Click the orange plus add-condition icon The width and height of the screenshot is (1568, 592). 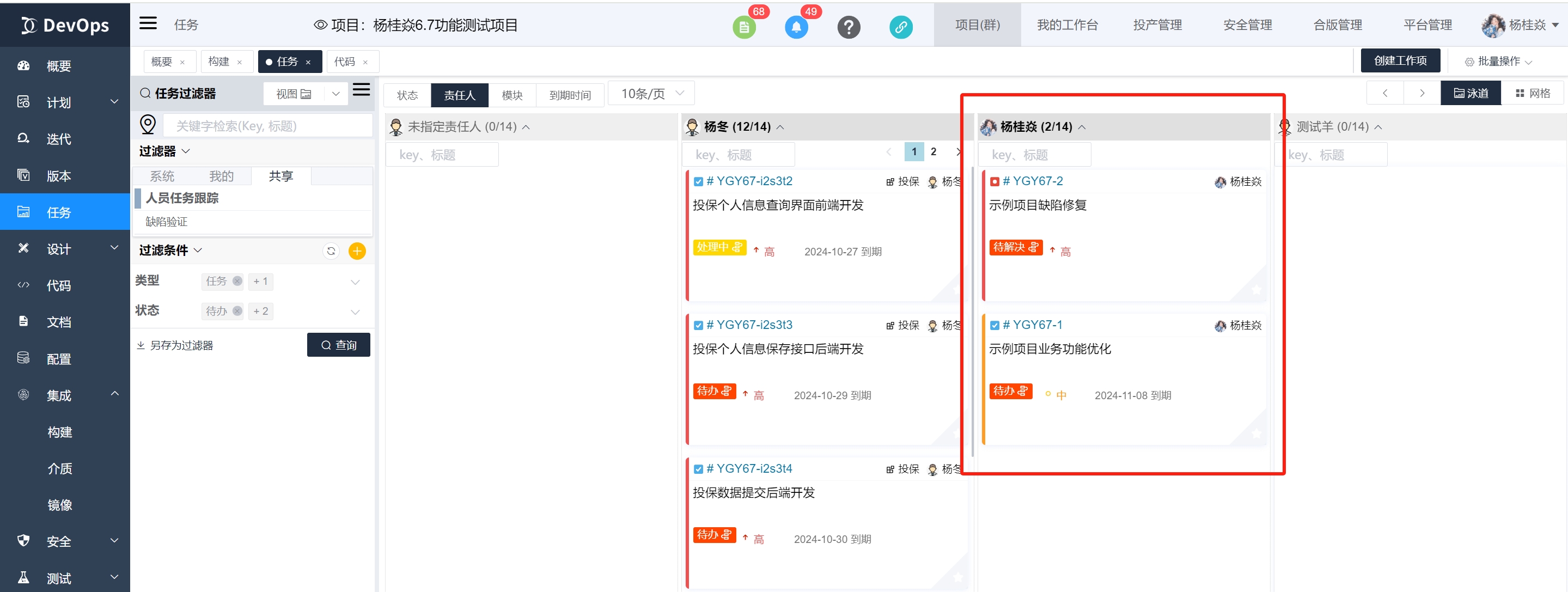[x=357, y=251]
